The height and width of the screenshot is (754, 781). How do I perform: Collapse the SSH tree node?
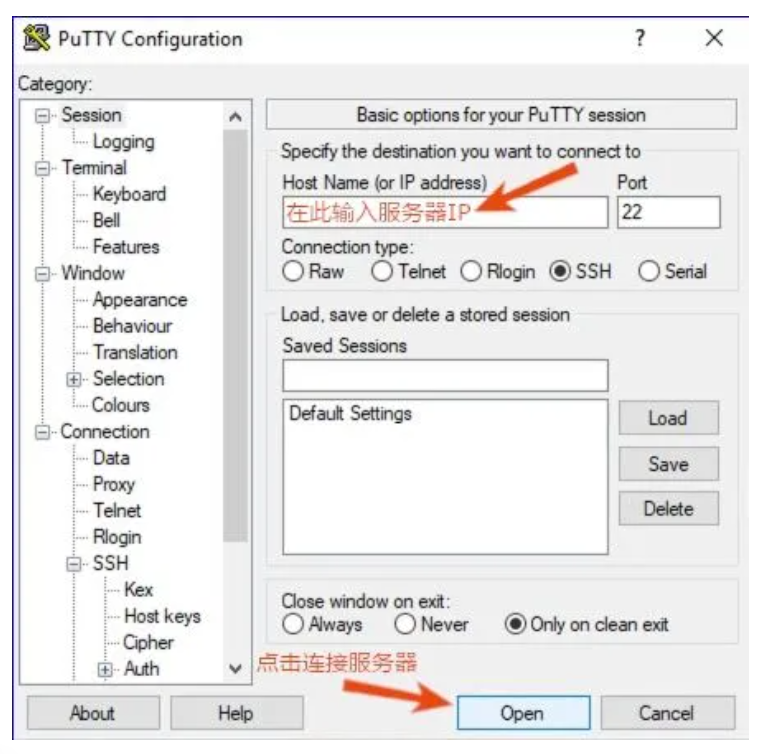(74, 564)
